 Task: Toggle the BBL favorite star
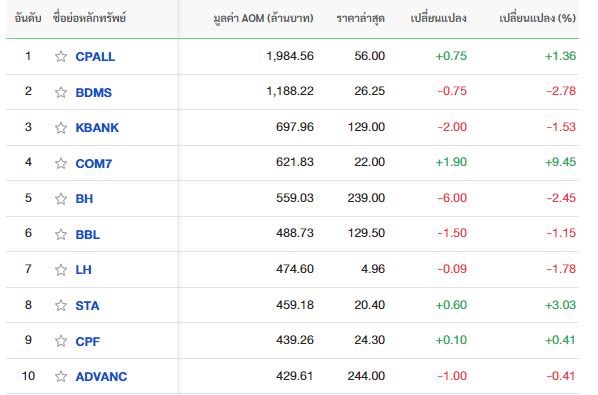pyautogui.click(x=61, y=234)
